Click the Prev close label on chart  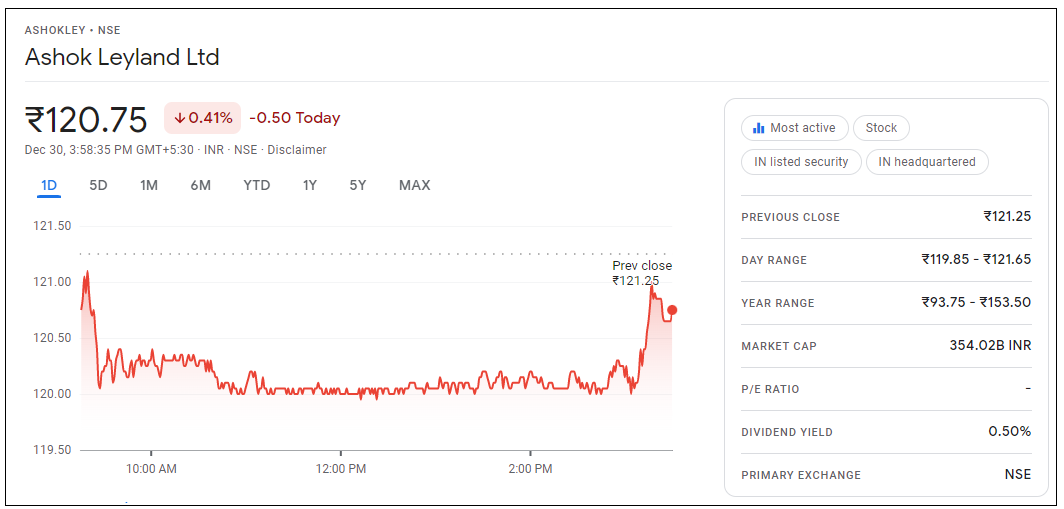point(642,266)
